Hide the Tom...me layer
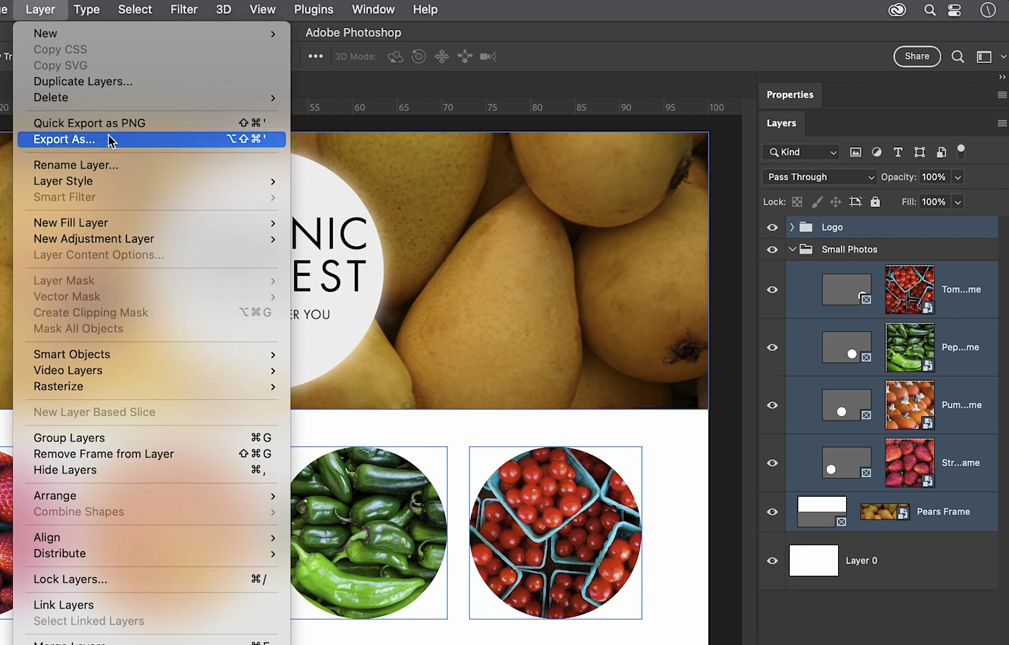Image resolution: width=1009 pixels, height=645 pixels. point(772,290)
